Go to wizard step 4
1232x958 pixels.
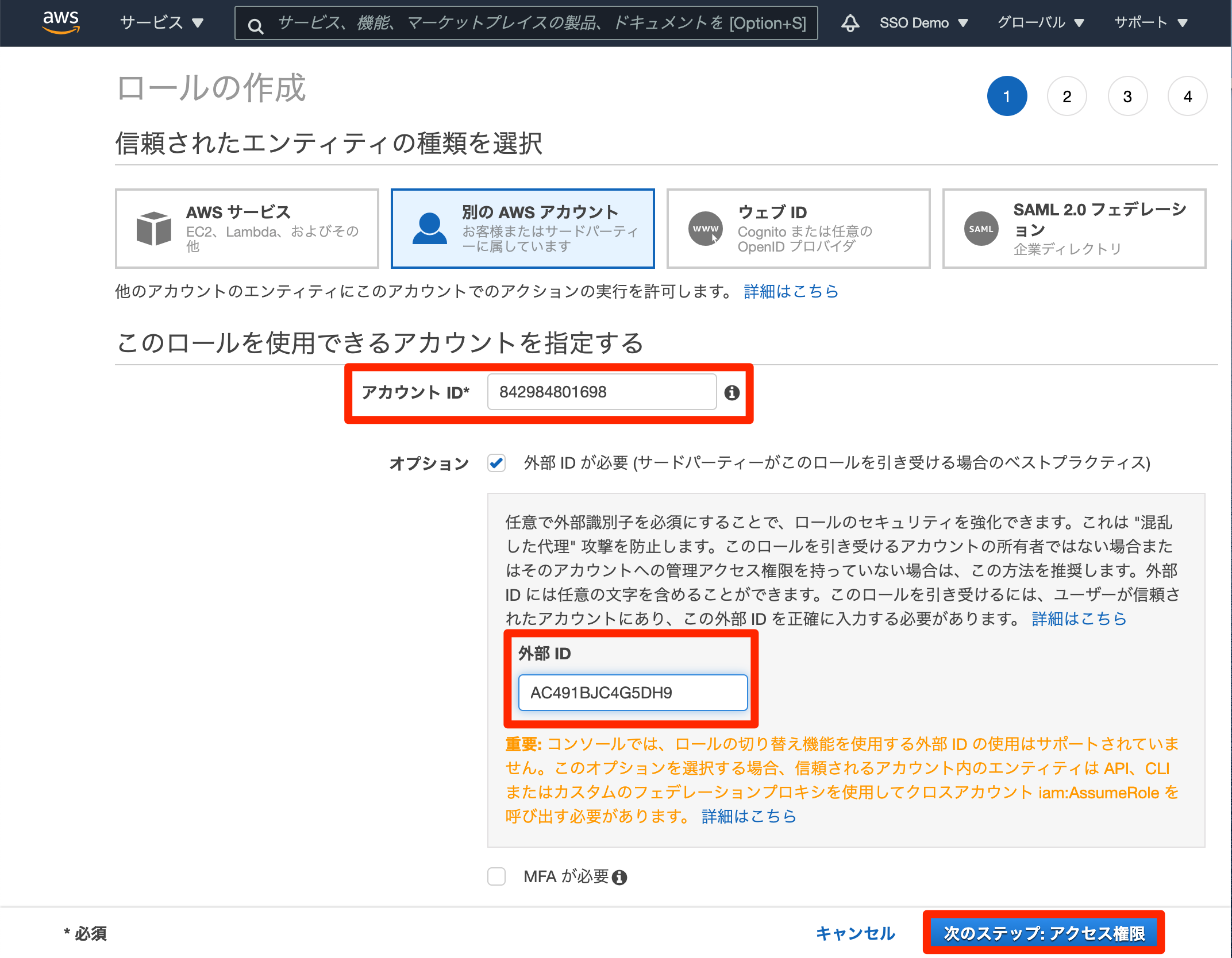click(x=1188, y=96)
